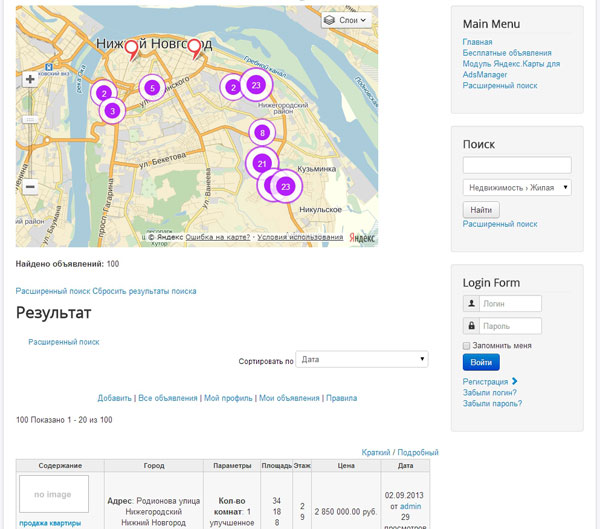Click the left red placemark pin on the map
Screen dimensions: 600x529
pyautogui.click(x=131, y=46)
